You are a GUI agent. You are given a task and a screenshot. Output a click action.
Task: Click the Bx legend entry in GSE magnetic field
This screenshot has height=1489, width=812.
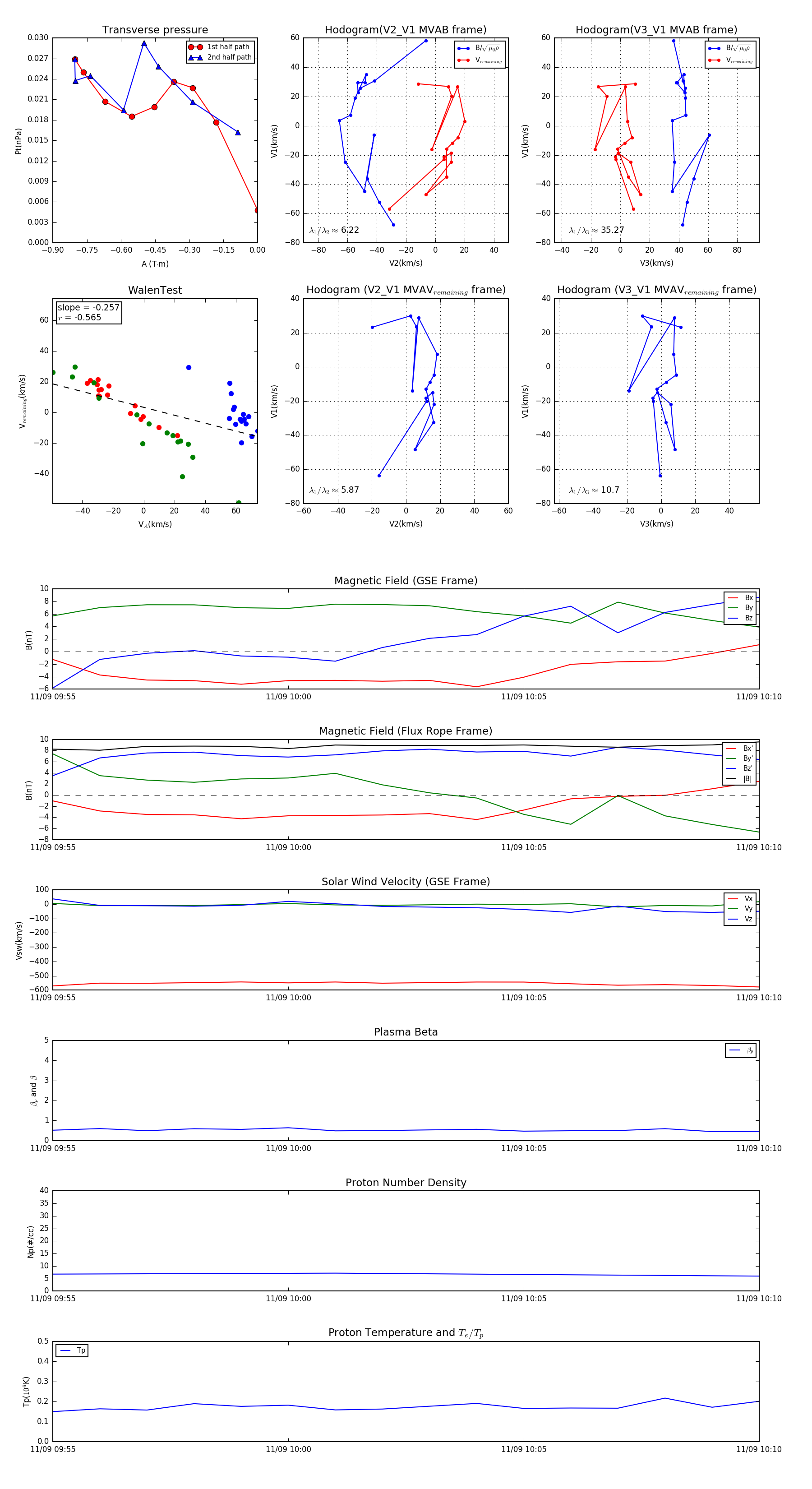(x=740, y=598)
